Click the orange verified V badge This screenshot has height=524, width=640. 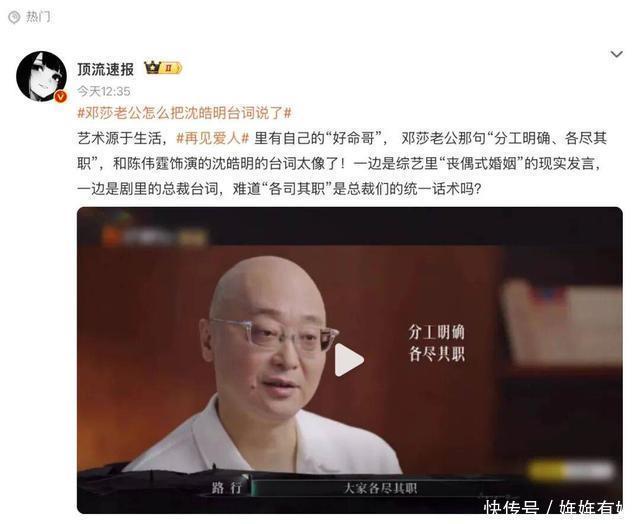(x=61, y=96)
